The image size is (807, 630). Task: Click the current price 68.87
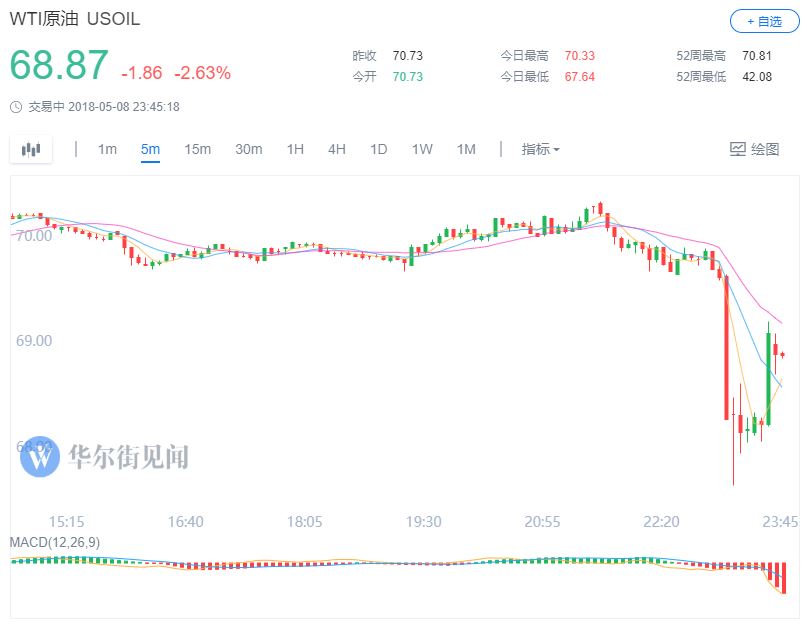click(x=59, y=66)
